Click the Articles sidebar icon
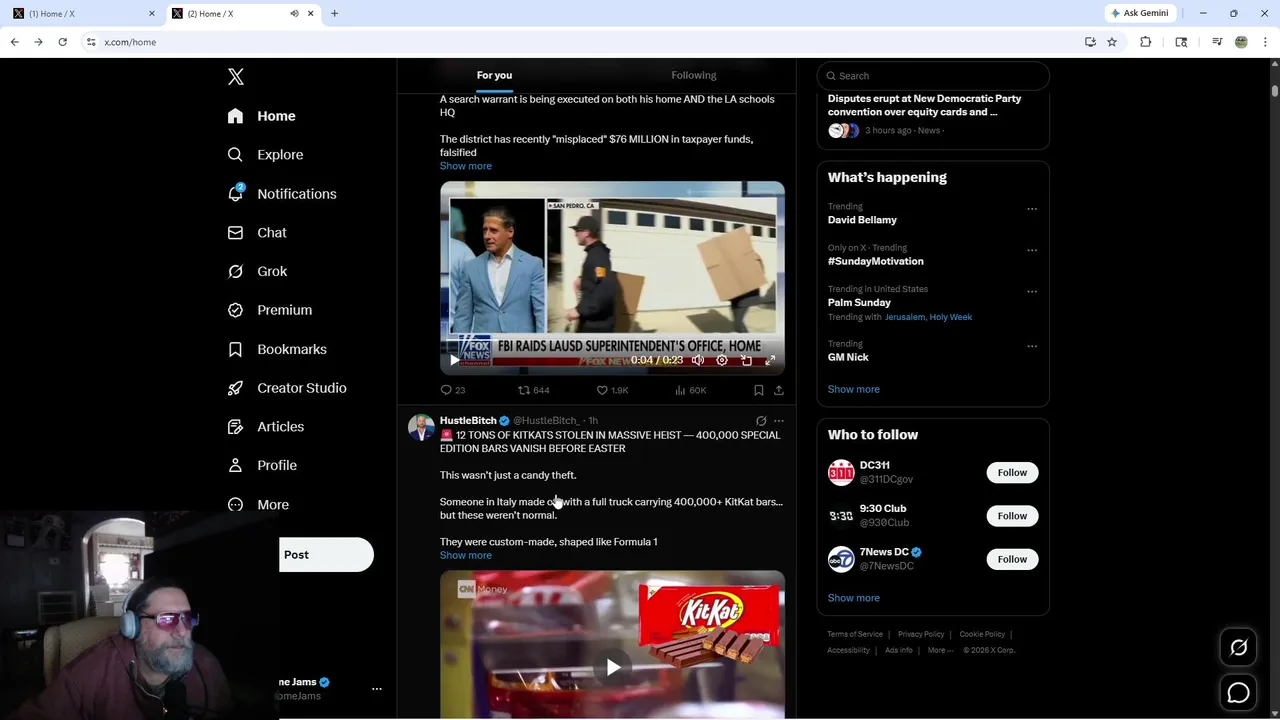 (235, 427)
